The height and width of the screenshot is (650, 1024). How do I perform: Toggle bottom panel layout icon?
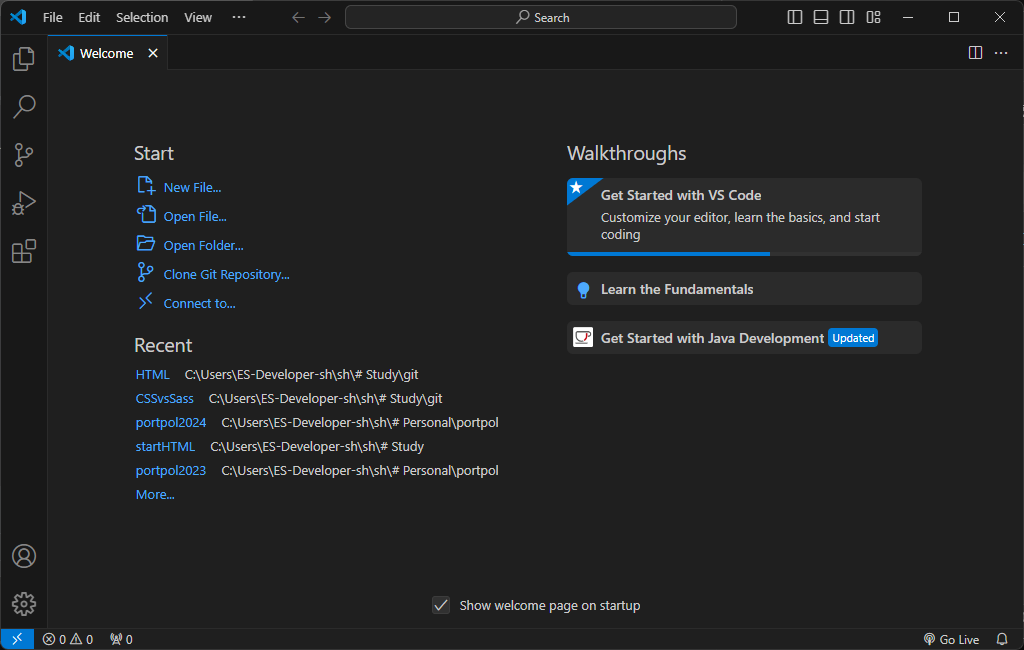point(821,17)
